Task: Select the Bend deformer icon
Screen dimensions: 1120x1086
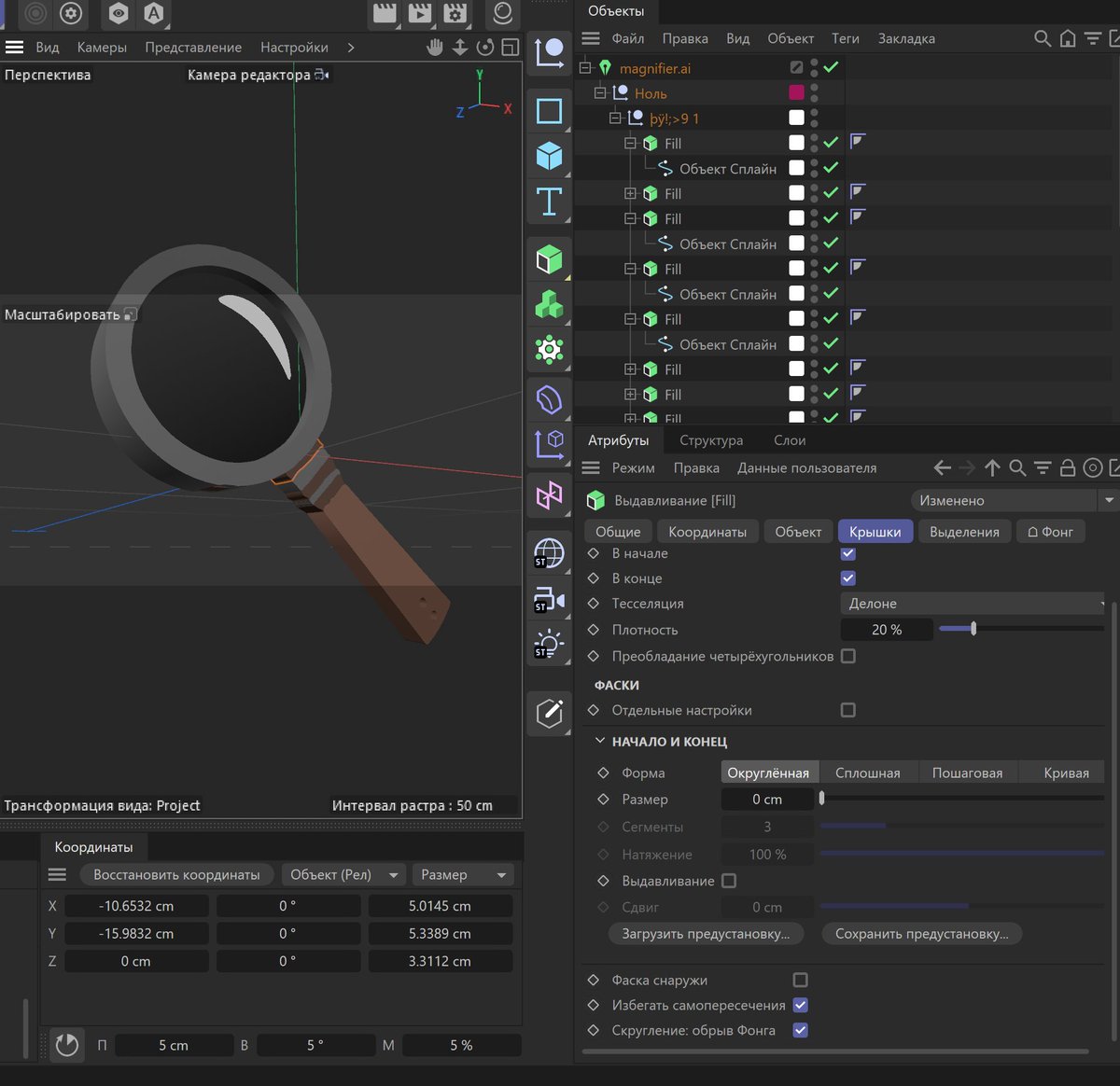Action: tap(549, 399)
